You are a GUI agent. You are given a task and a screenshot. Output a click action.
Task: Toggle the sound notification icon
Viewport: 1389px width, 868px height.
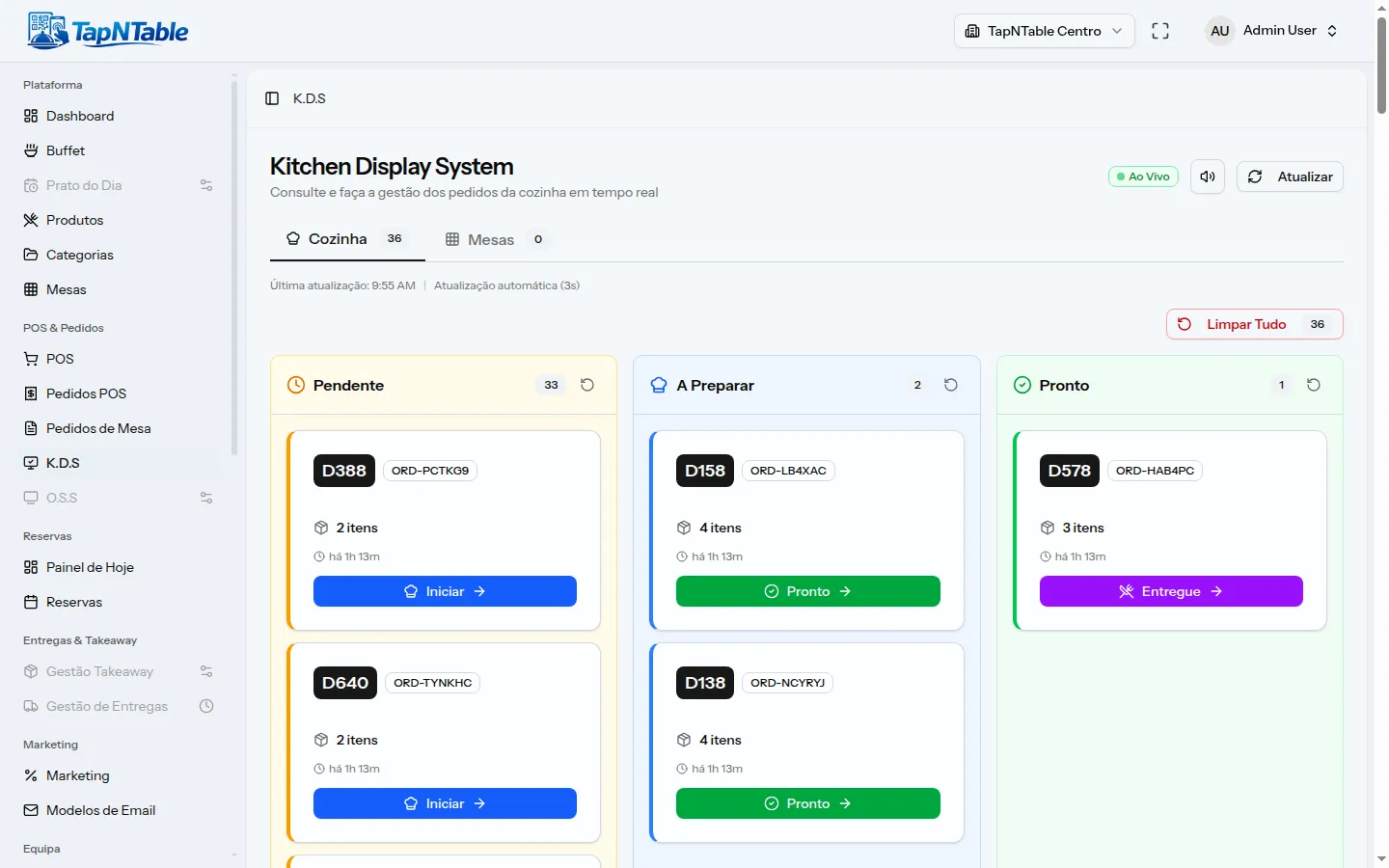click(1208, 176)
